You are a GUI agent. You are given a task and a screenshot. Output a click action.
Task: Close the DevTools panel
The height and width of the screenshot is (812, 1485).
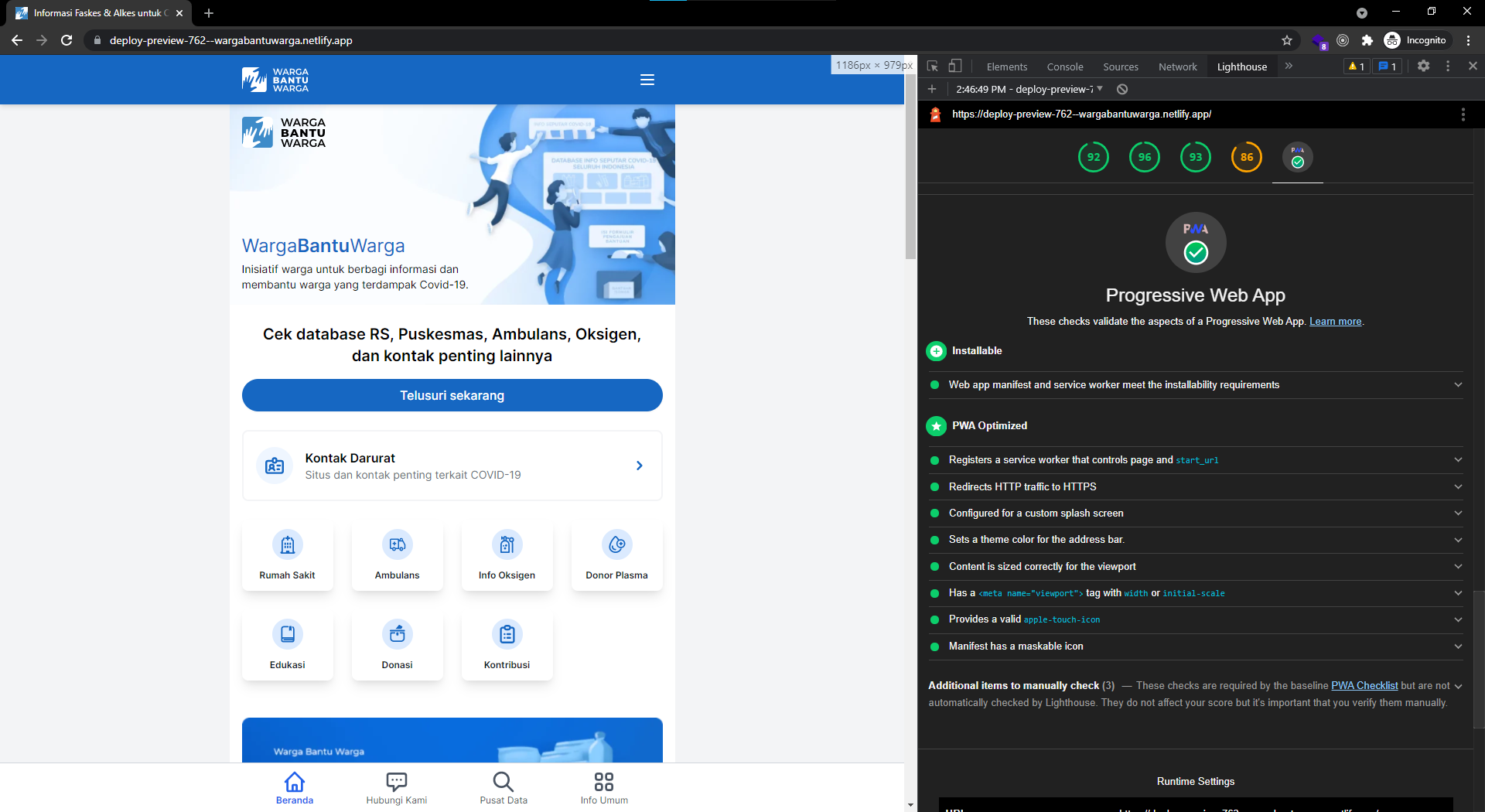point(1473,67)
